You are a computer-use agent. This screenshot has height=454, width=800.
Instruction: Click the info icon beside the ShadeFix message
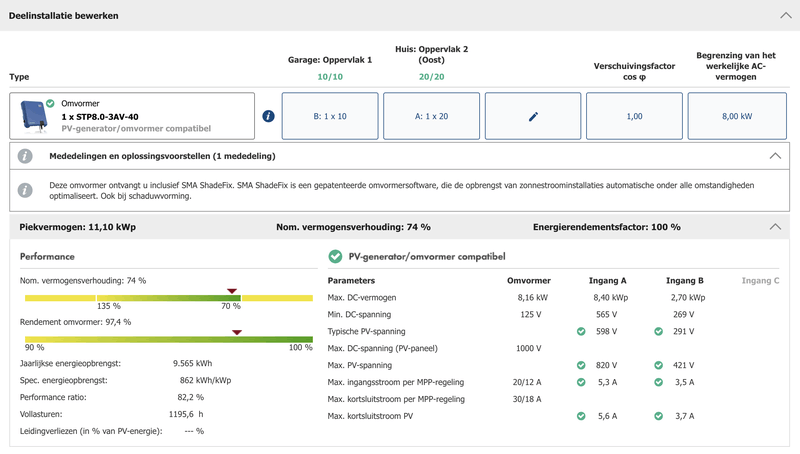coord(26,190)
